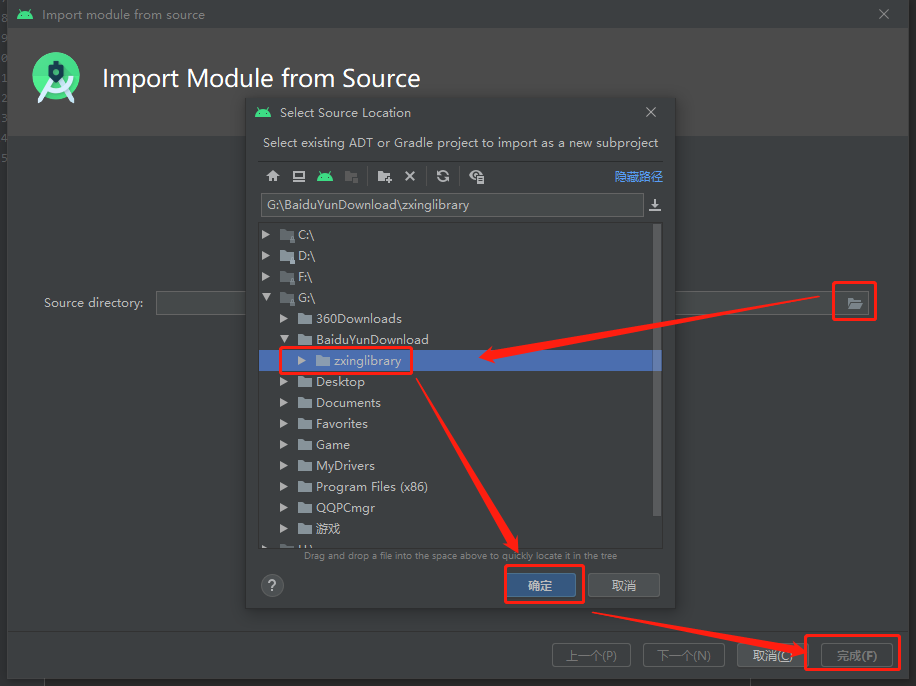This screenshot has height=686, width=916.
Task: Expand the QQPCmgr folder arrow
Action: click(x=284, y=508)
